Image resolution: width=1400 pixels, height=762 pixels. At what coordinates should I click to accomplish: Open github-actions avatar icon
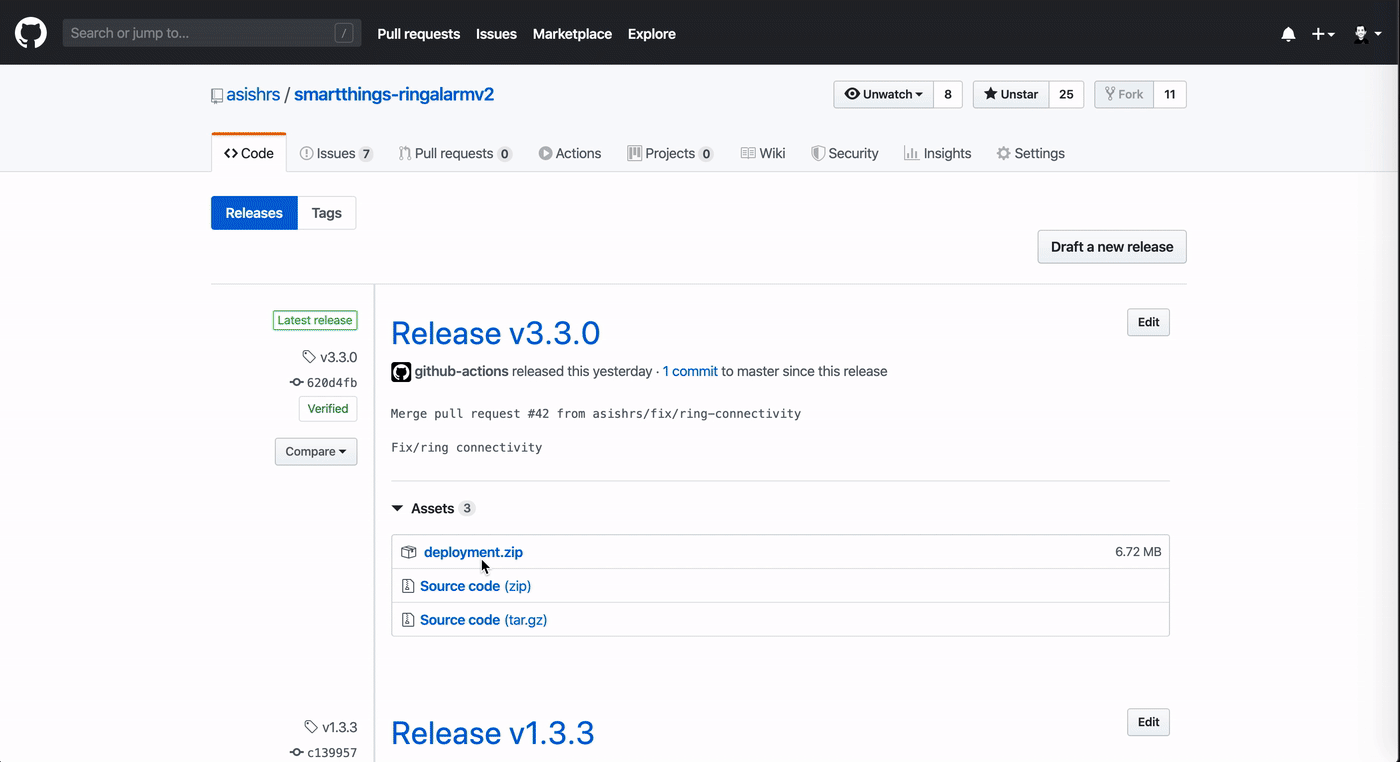tap(401, 372)
